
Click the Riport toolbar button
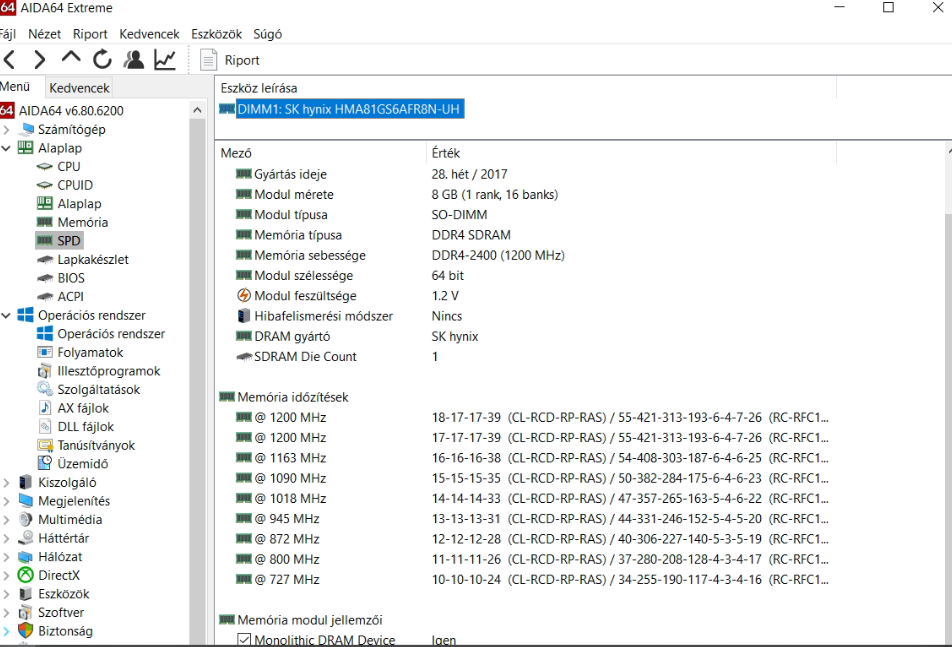(230, 60)
